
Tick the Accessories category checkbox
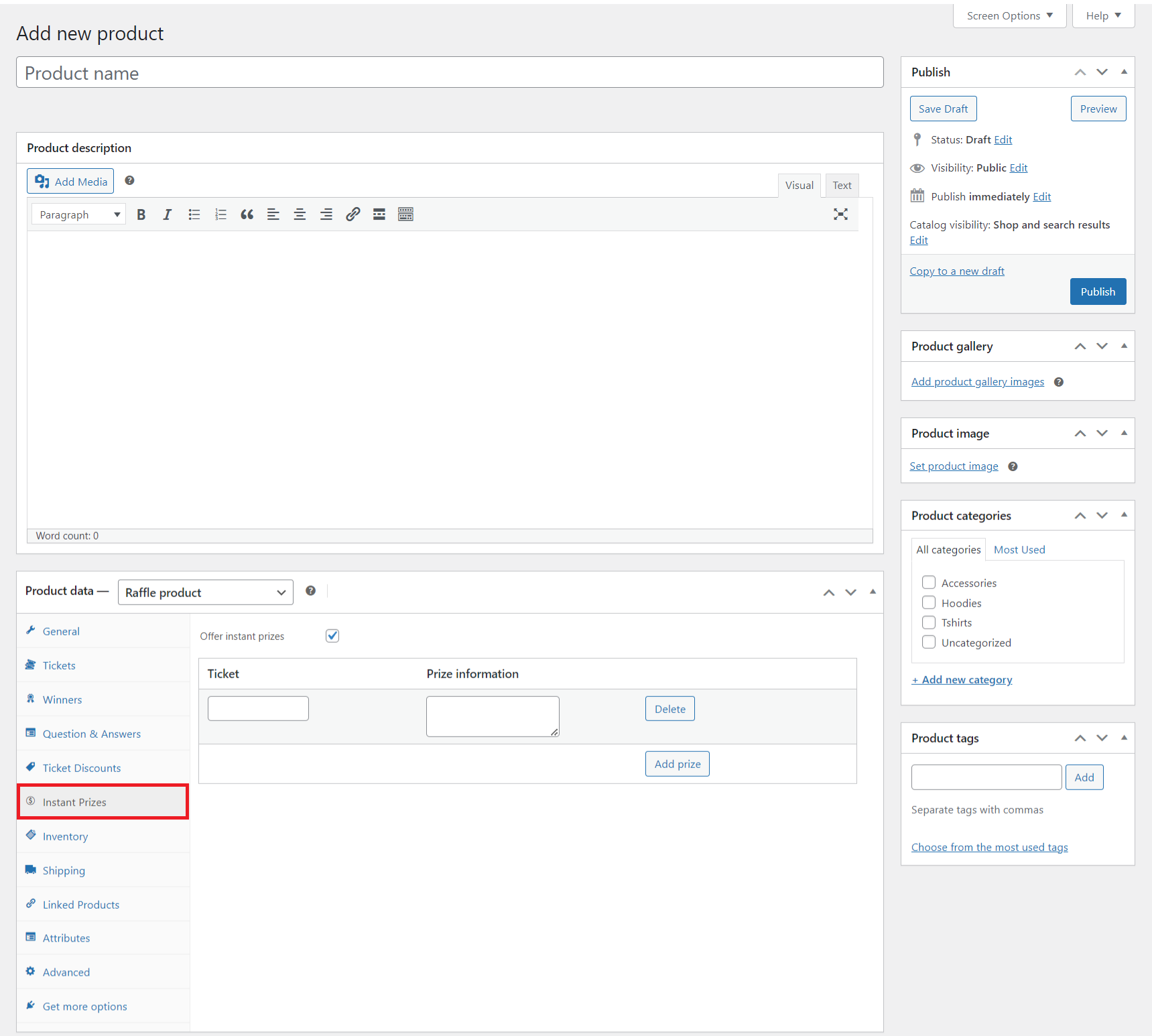pos(929,582)
